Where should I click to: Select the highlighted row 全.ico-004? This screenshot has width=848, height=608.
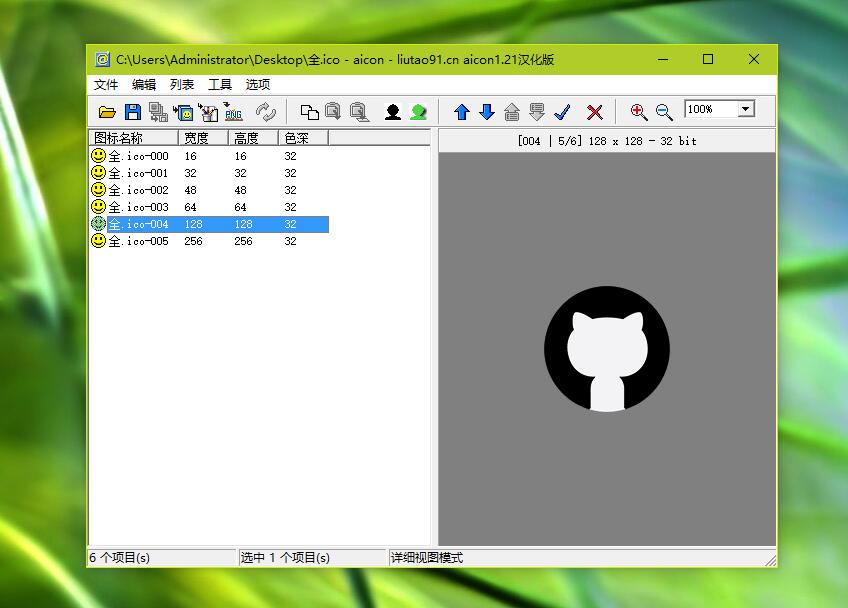click(x=209, y=224)
